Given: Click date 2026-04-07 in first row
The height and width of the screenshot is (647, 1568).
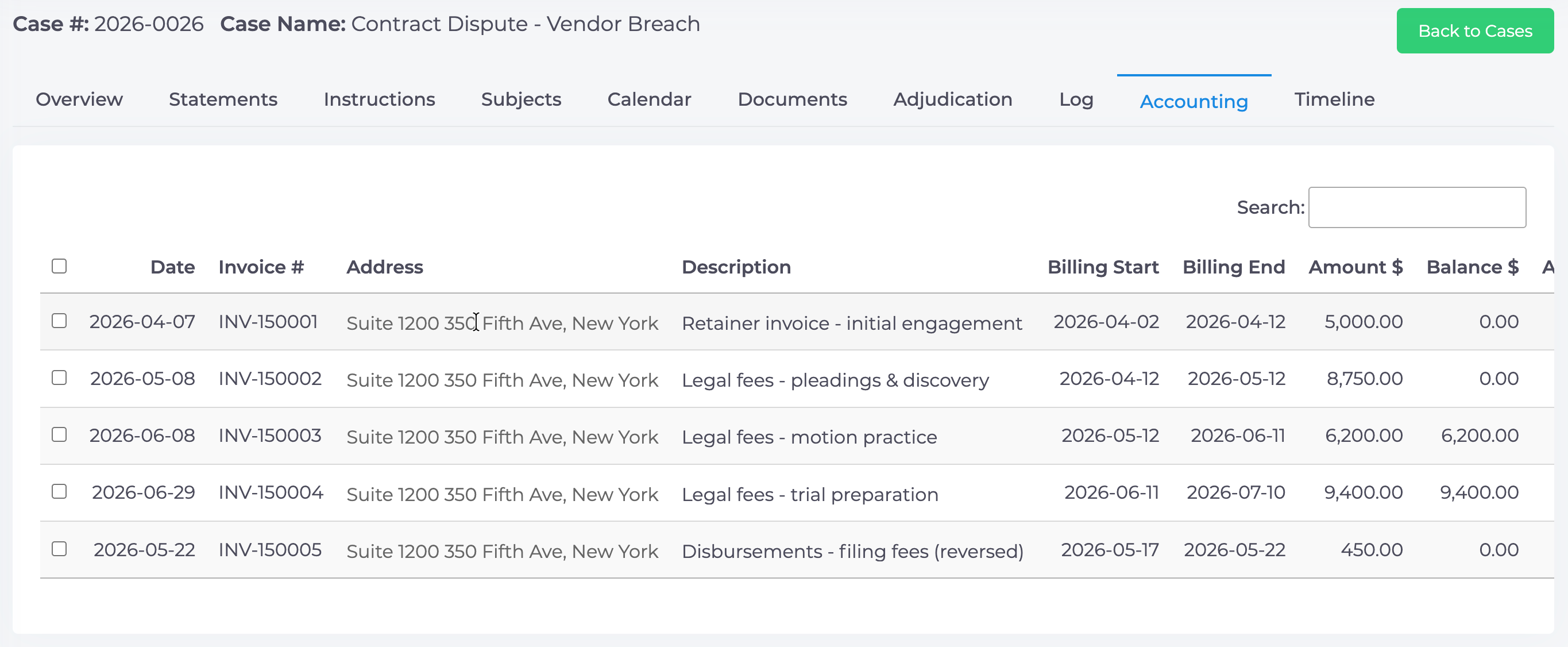Looking at the screenshot, I should tap(142, 322).
